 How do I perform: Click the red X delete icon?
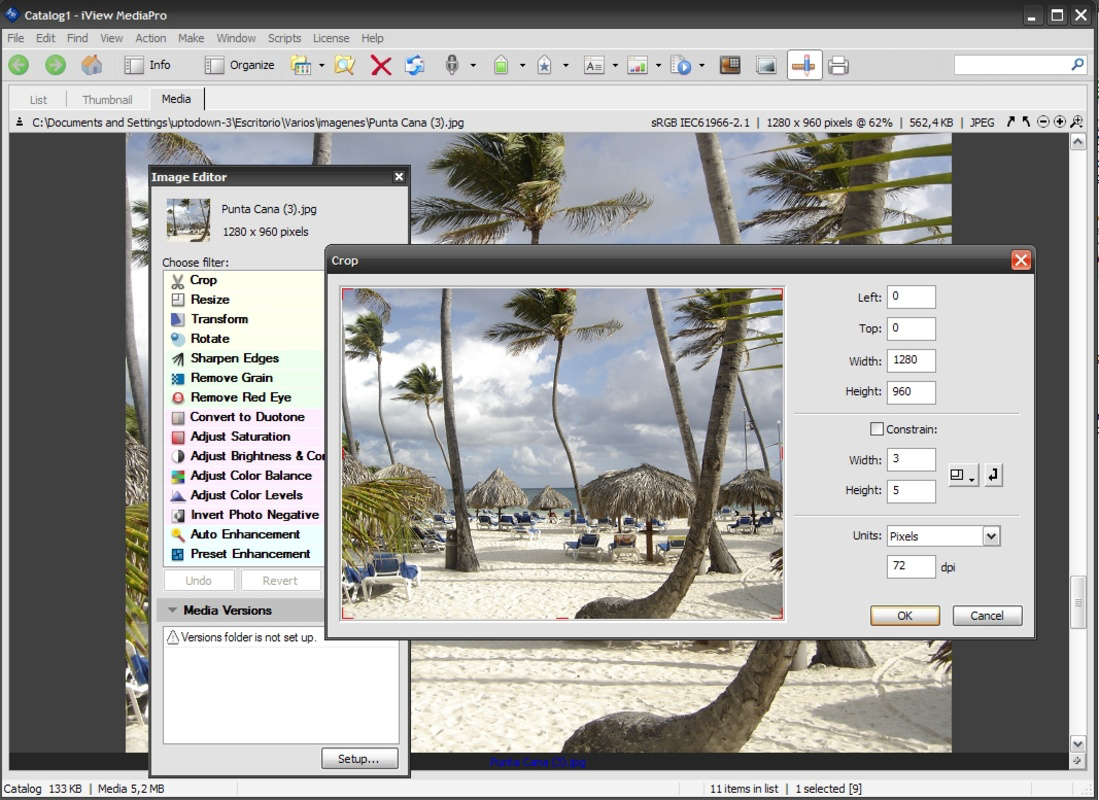(381, 66)
